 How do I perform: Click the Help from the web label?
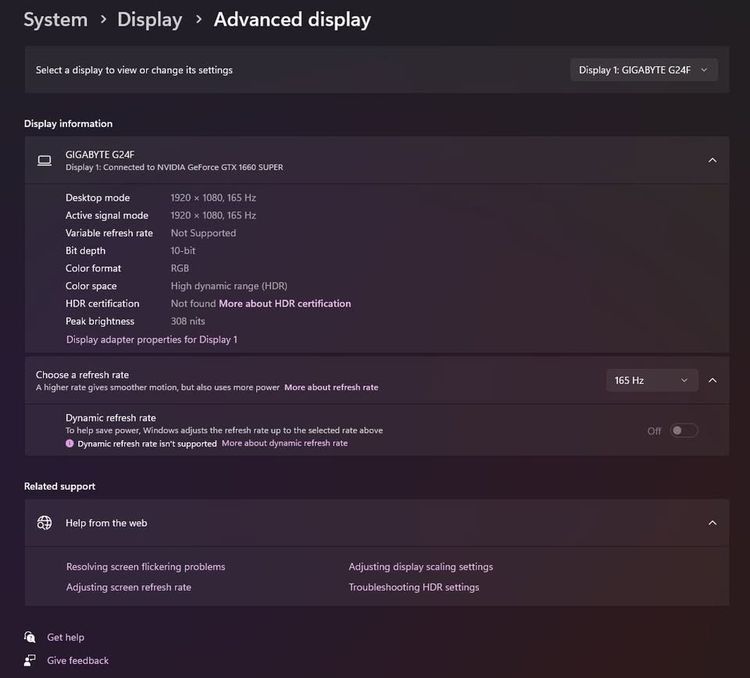coord(106,523)
